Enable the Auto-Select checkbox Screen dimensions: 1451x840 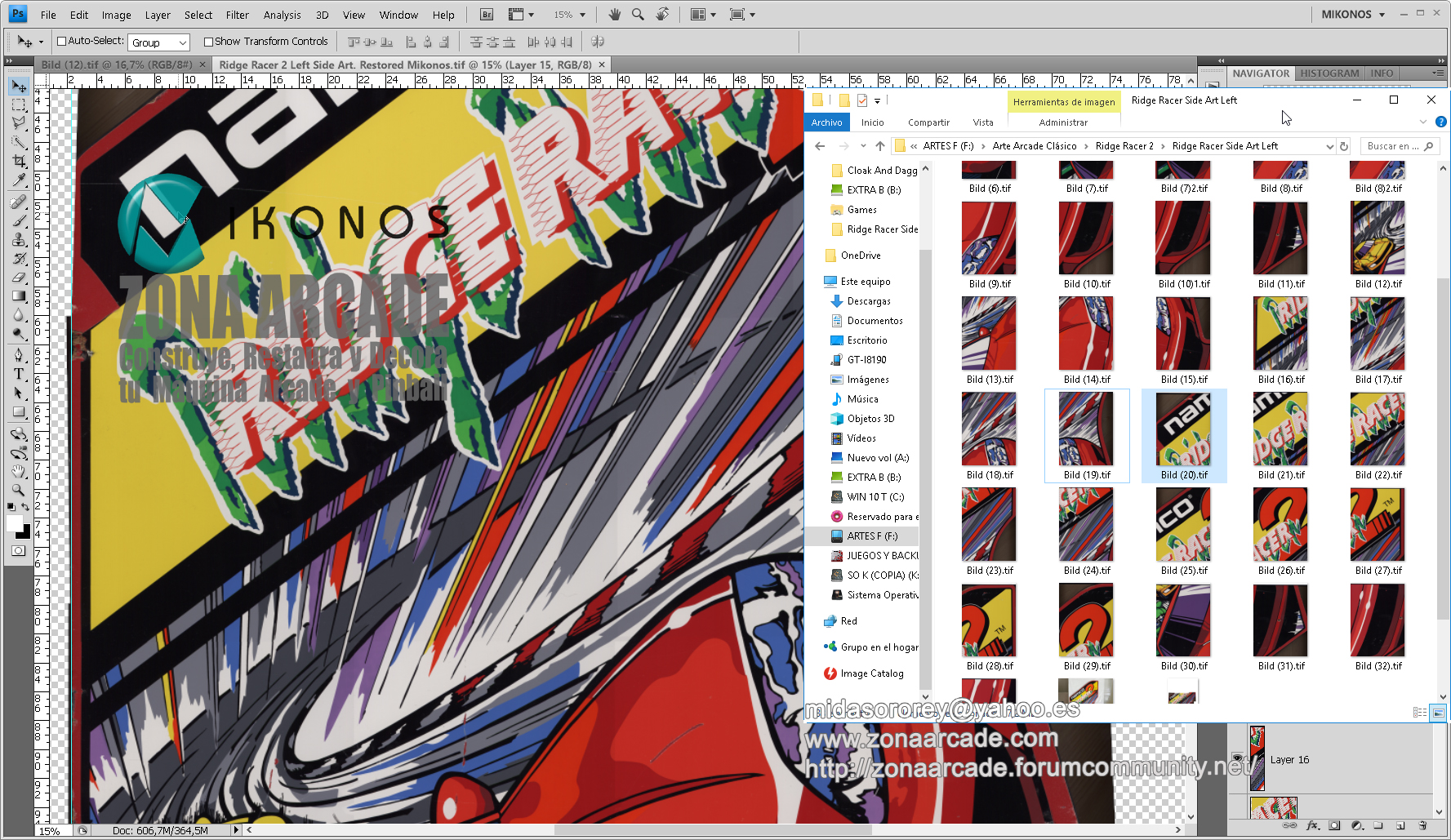[x=61, y=42]
